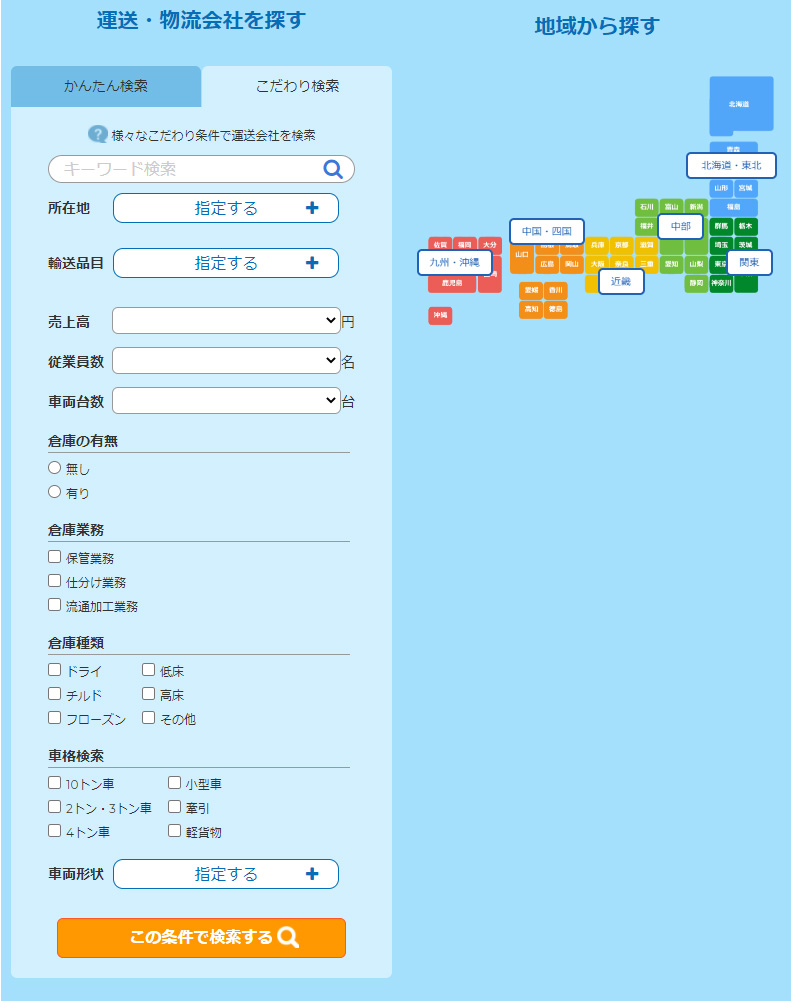Check the 仕分け業務 checkbox

pyautogui.click(x=54, y=581)
